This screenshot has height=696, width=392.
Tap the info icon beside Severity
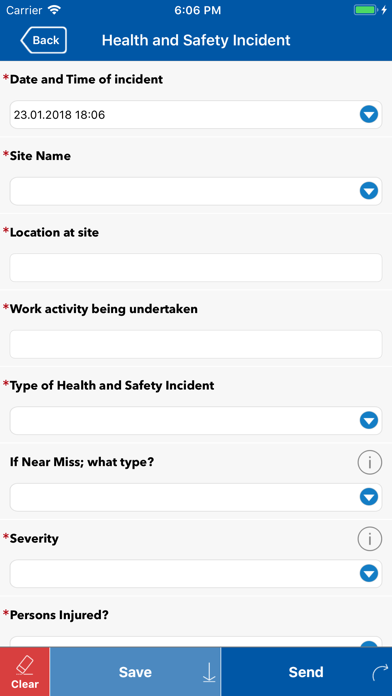[369, 539]
